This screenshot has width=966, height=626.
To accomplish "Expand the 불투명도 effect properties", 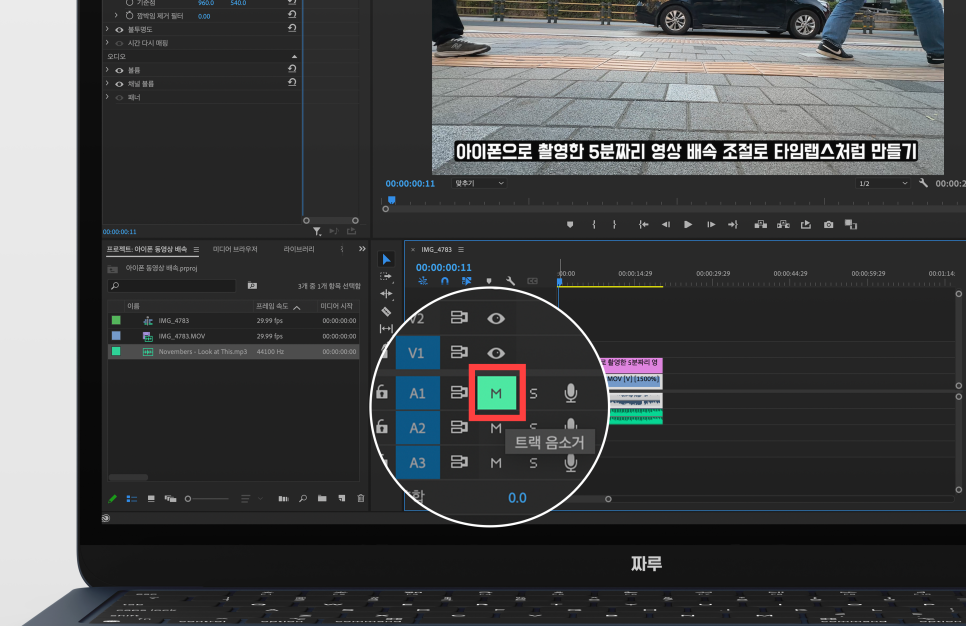I will (107, 29).
